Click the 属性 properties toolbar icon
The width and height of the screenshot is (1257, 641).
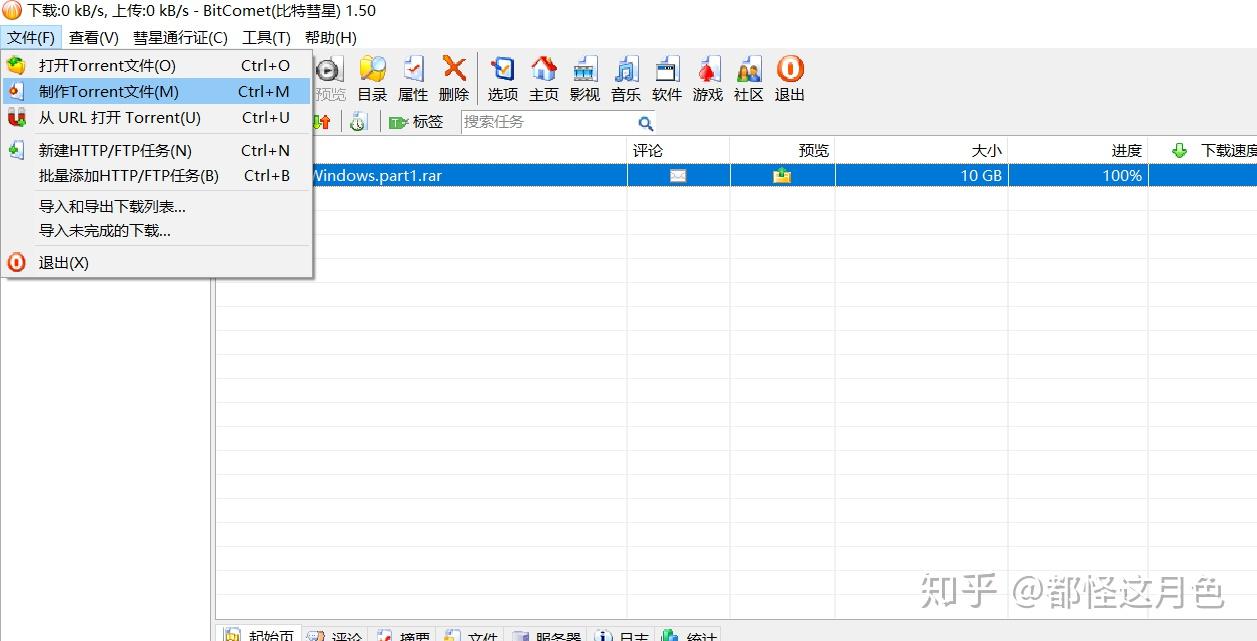(413, 78)
